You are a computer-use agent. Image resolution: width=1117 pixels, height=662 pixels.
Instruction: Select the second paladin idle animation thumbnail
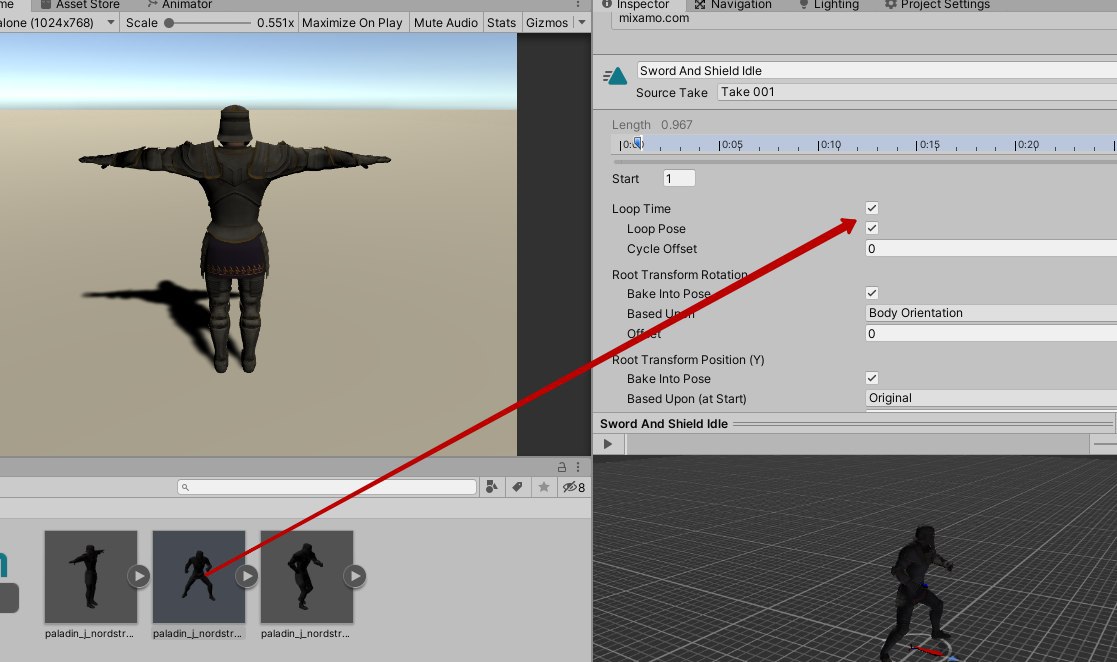[x=199, y=576]
